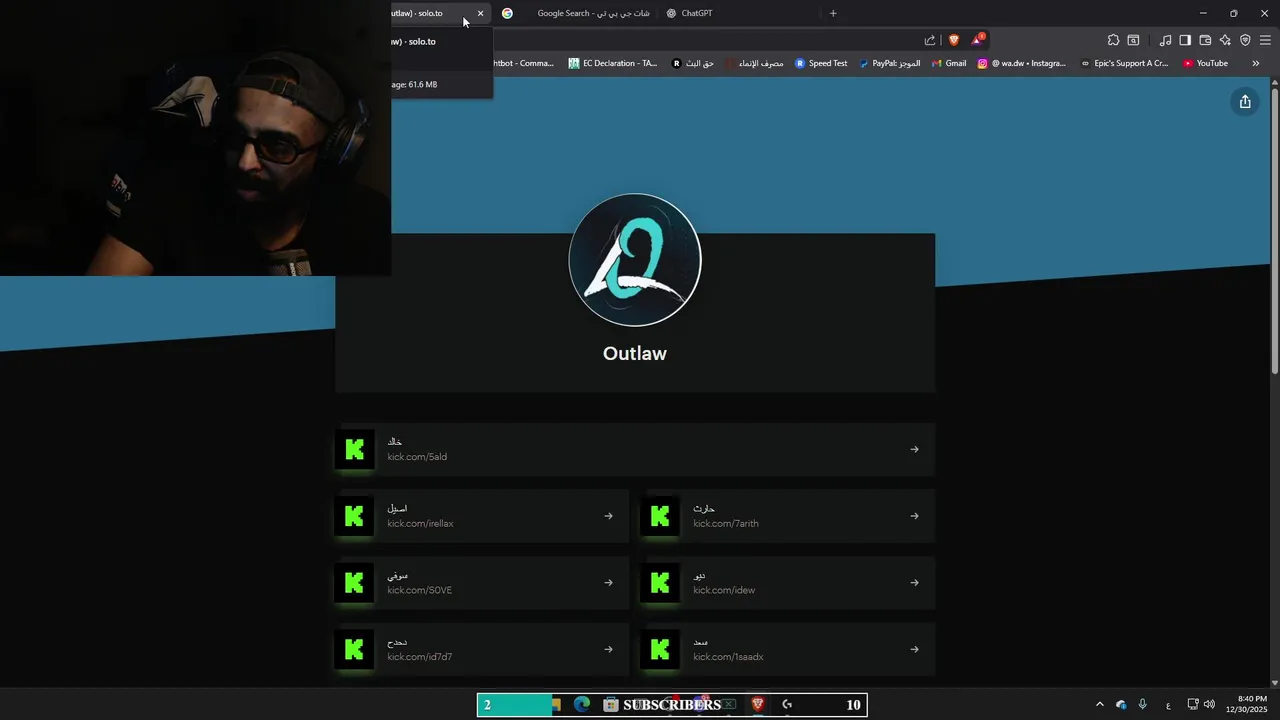Image resolution: width=1280 pixels, height=720 pixels.
Task: Click Kick logo beside kick.com/id7d7
Action: pyautogui.click(x=354, y=650)
